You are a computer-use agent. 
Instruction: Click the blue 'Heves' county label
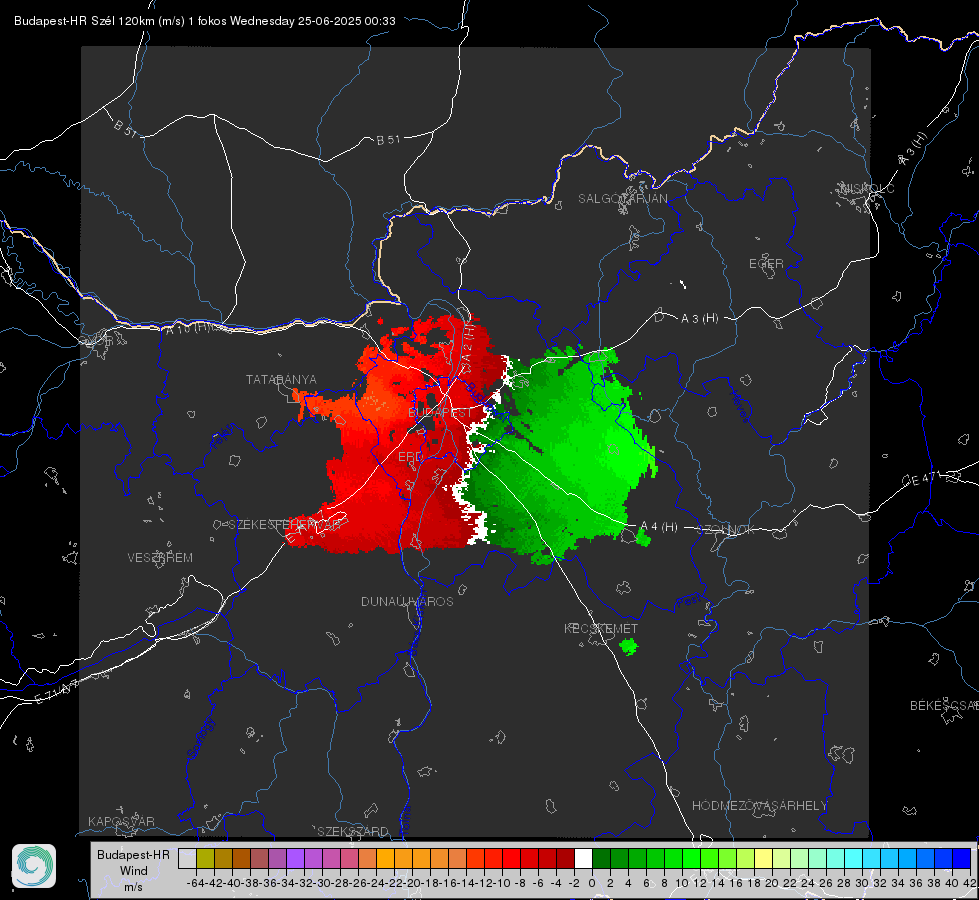tap(739, 407)
